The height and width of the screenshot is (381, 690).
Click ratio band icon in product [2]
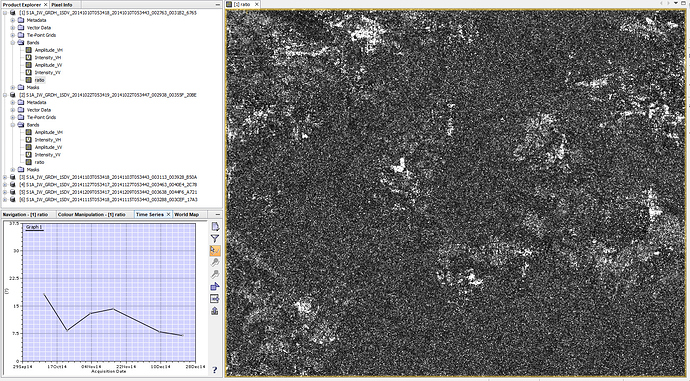tap(29, 162)
